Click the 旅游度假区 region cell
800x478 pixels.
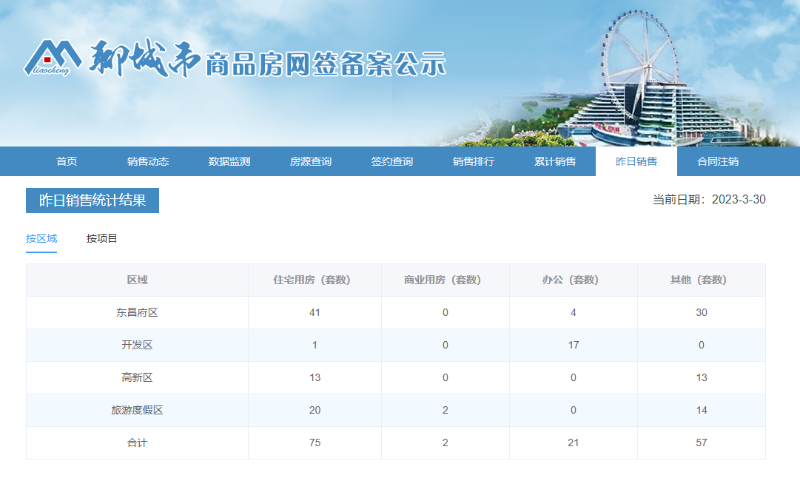click(137, 410)
